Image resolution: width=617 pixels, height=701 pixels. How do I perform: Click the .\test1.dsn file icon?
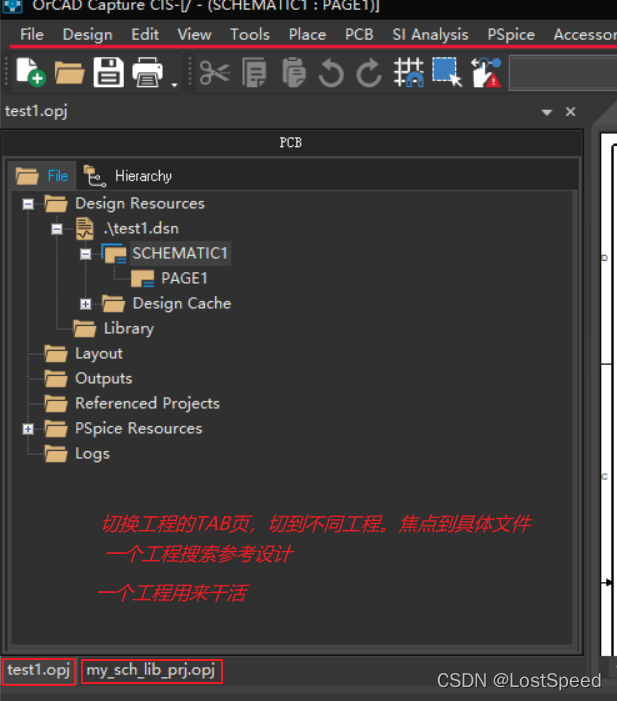tap(85, 228)
